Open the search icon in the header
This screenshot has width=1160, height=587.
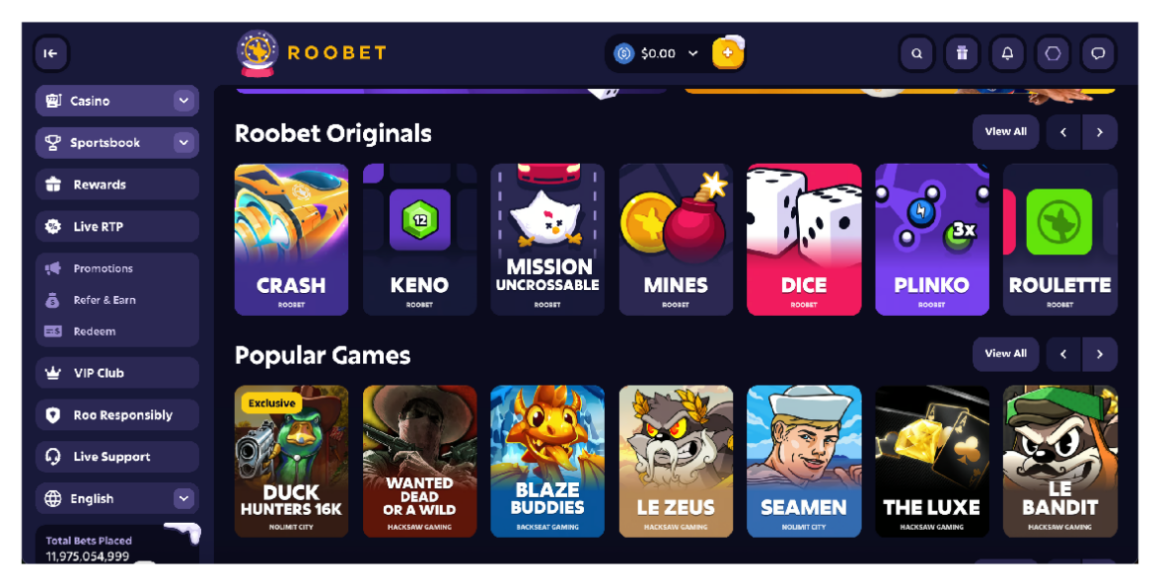coord(917,53)
